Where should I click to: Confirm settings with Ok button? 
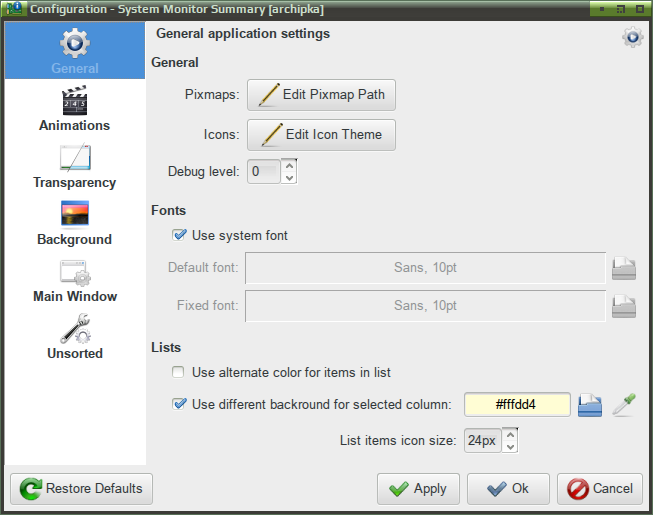coord(508,489)
